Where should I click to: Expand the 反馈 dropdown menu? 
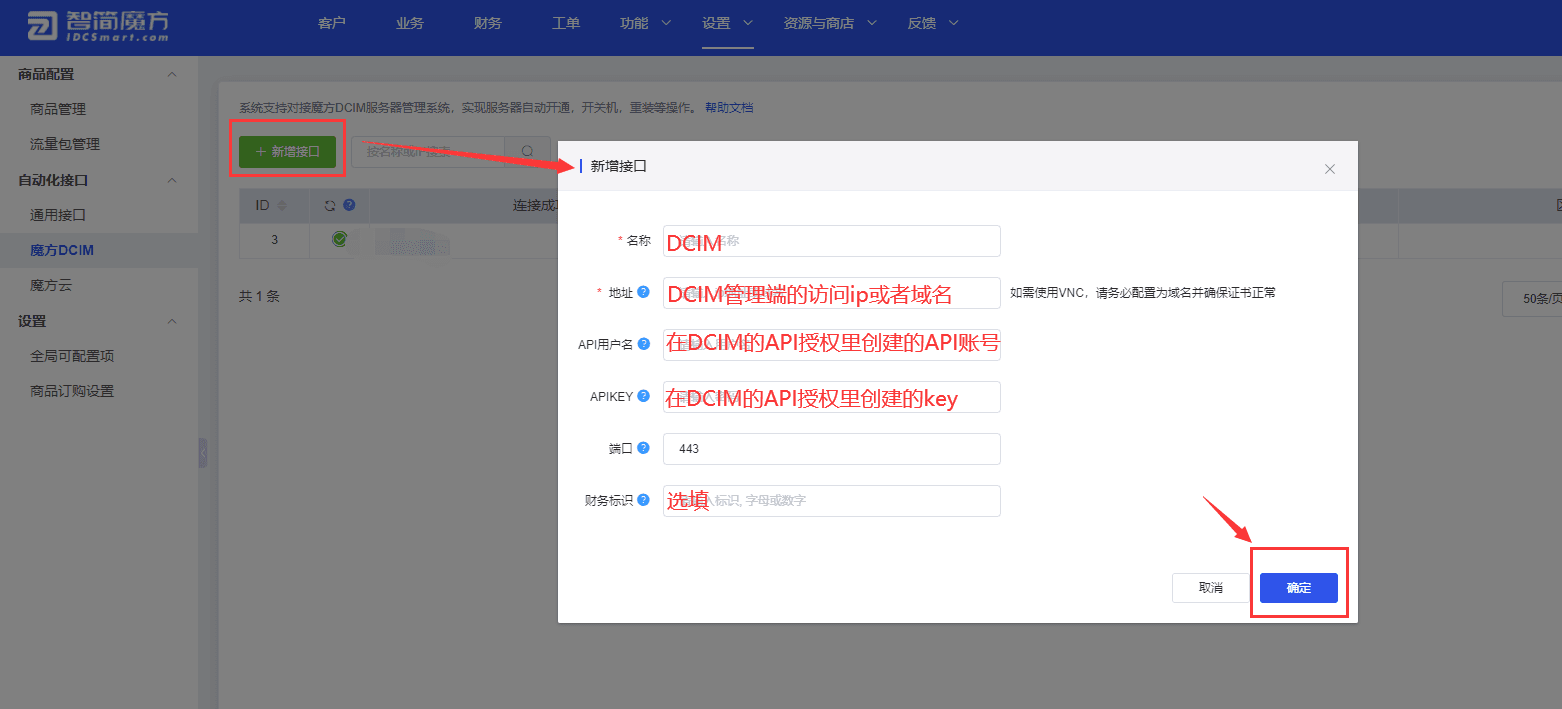(933, 23)
